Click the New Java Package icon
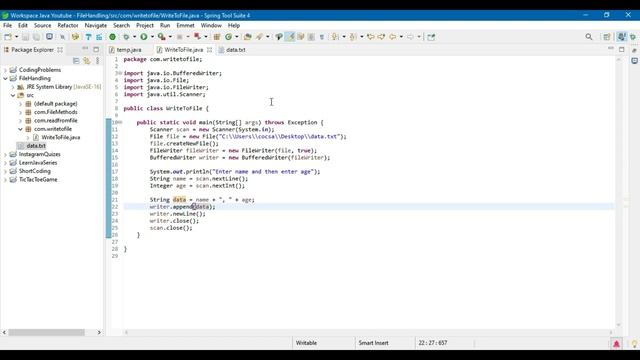The image size is (640, 360). tap(217, 37)
